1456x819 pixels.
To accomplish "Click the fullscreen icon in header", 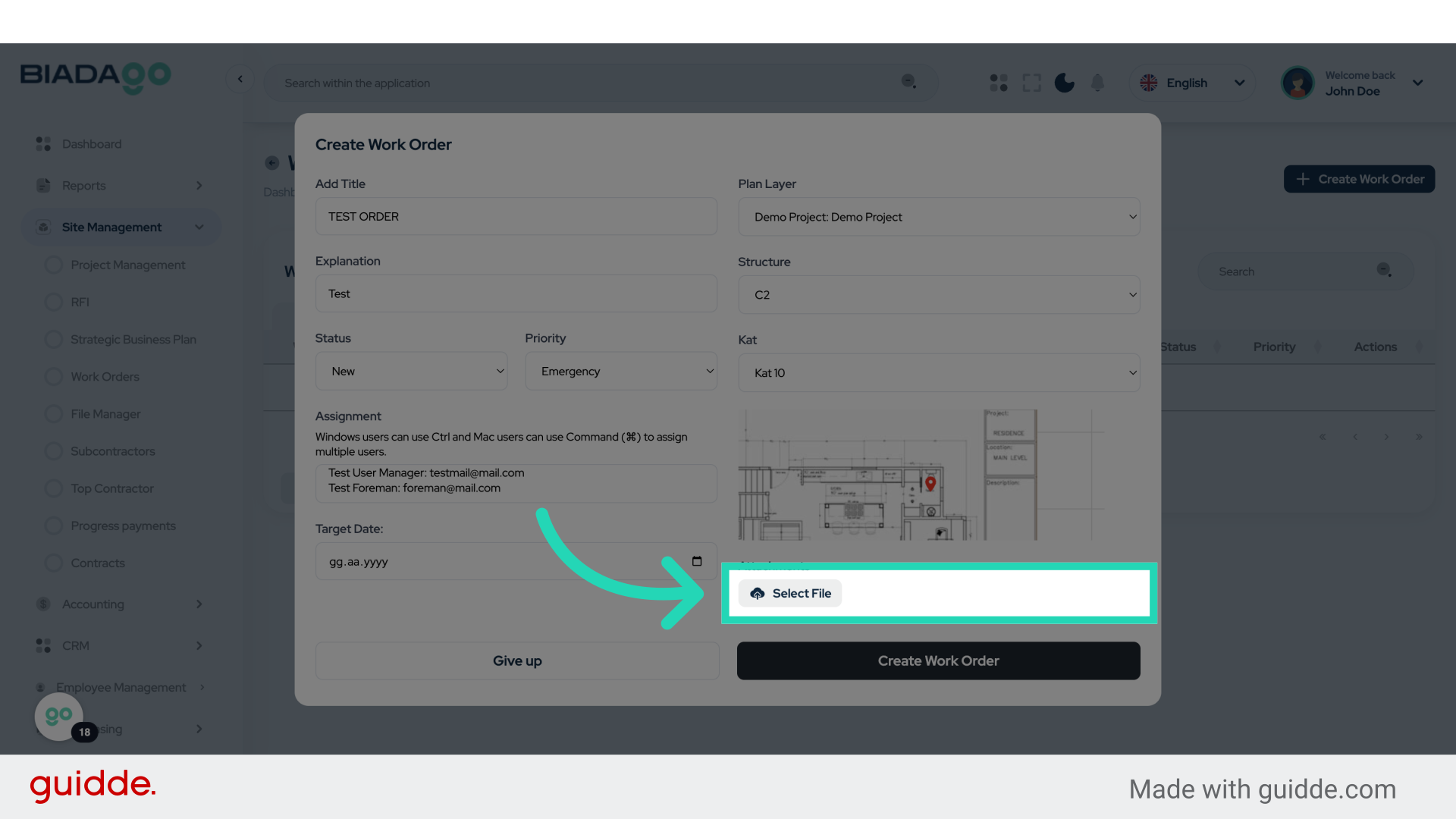I will coord(1031,83).
